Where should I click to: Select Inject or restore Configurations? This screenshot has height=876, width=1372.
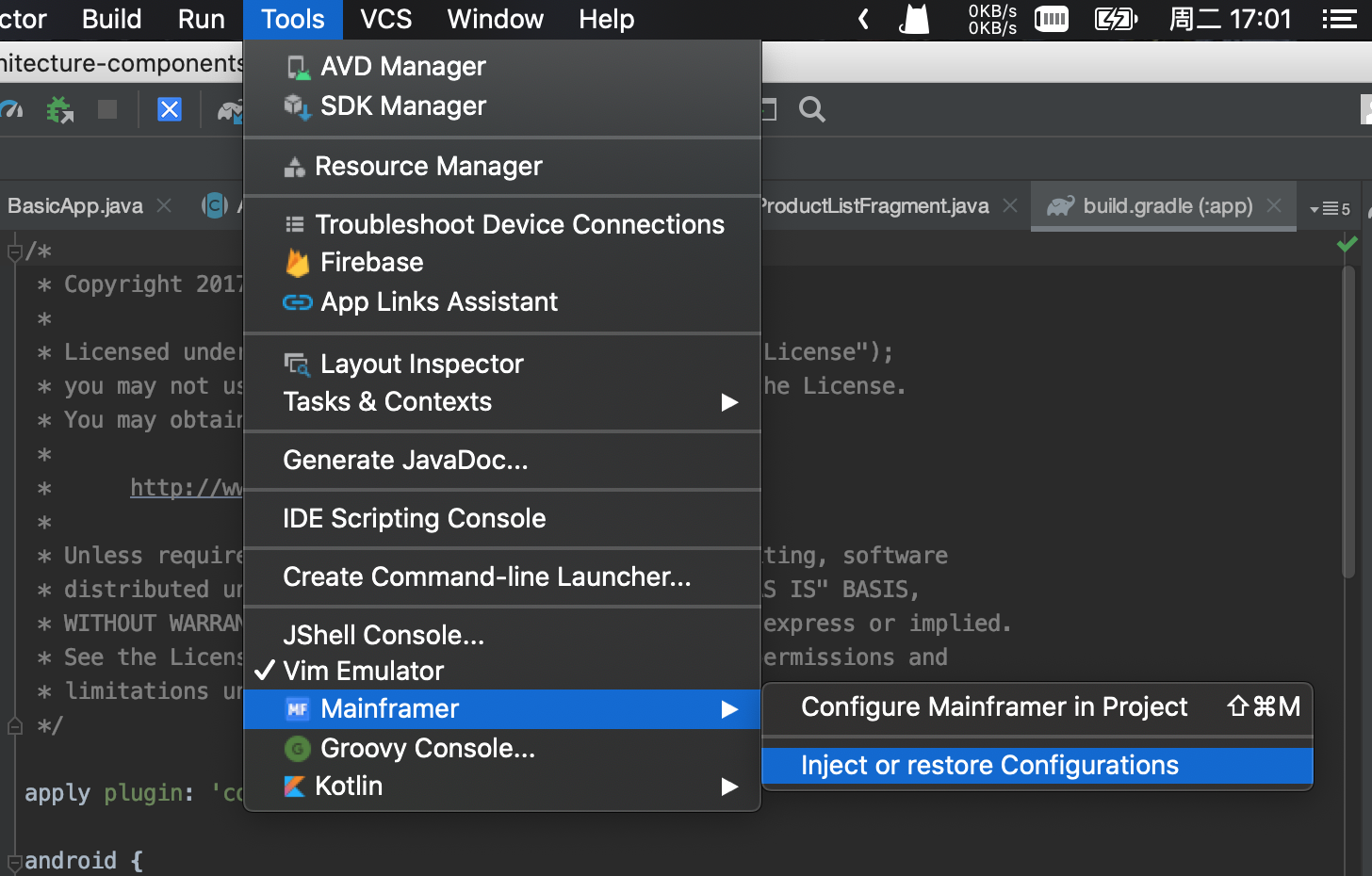(988, 766)
